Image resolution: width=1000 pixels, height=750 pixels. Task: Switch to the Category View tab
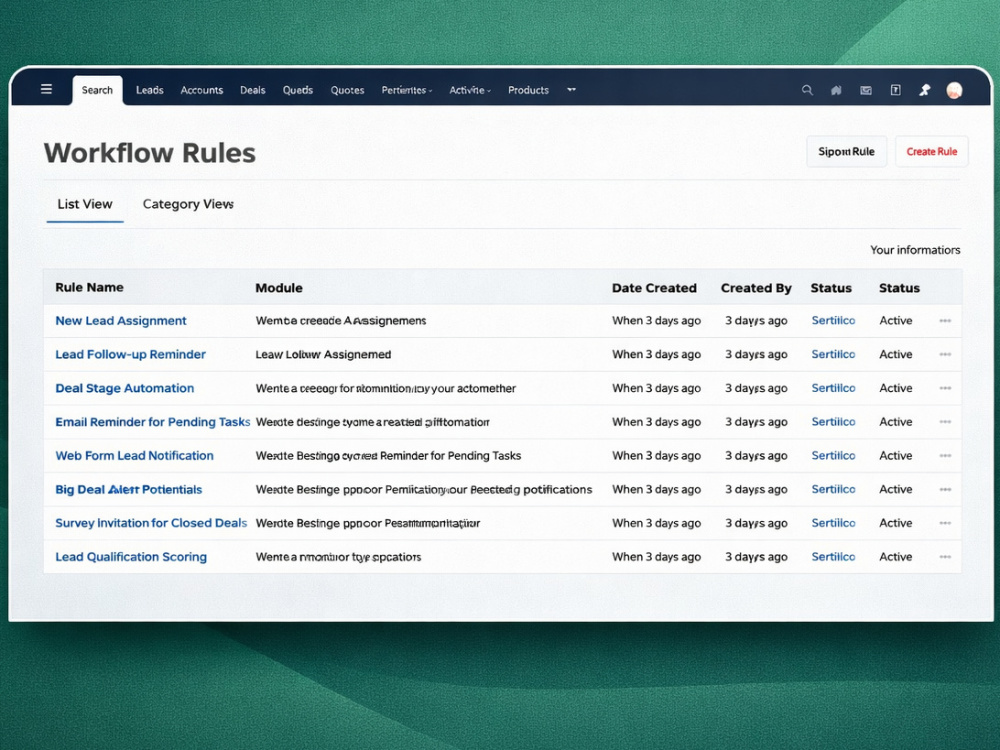tap(188, 204)
